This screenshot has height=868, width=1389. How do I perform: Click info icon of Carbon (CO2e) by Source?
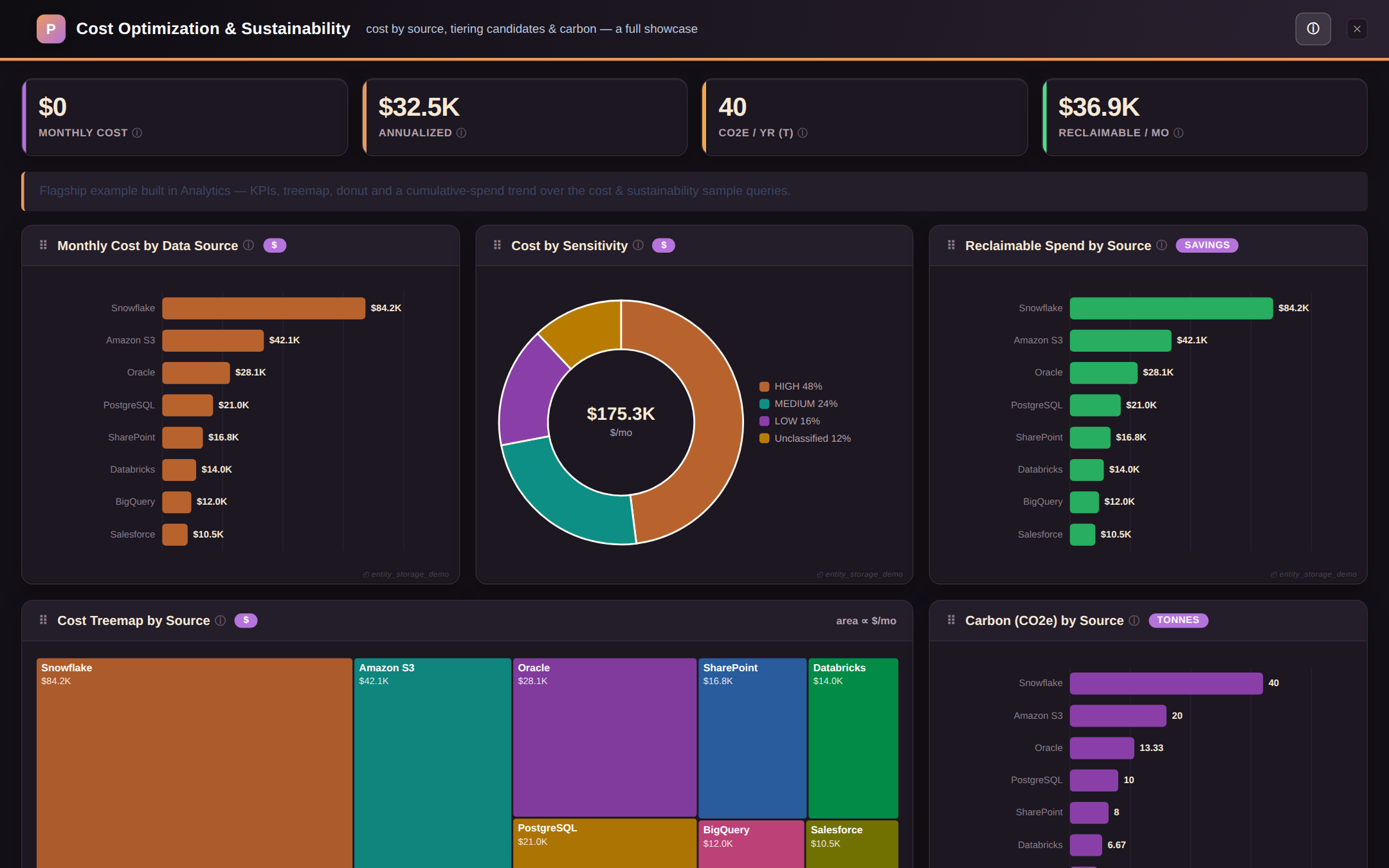tap(1134, 620)
